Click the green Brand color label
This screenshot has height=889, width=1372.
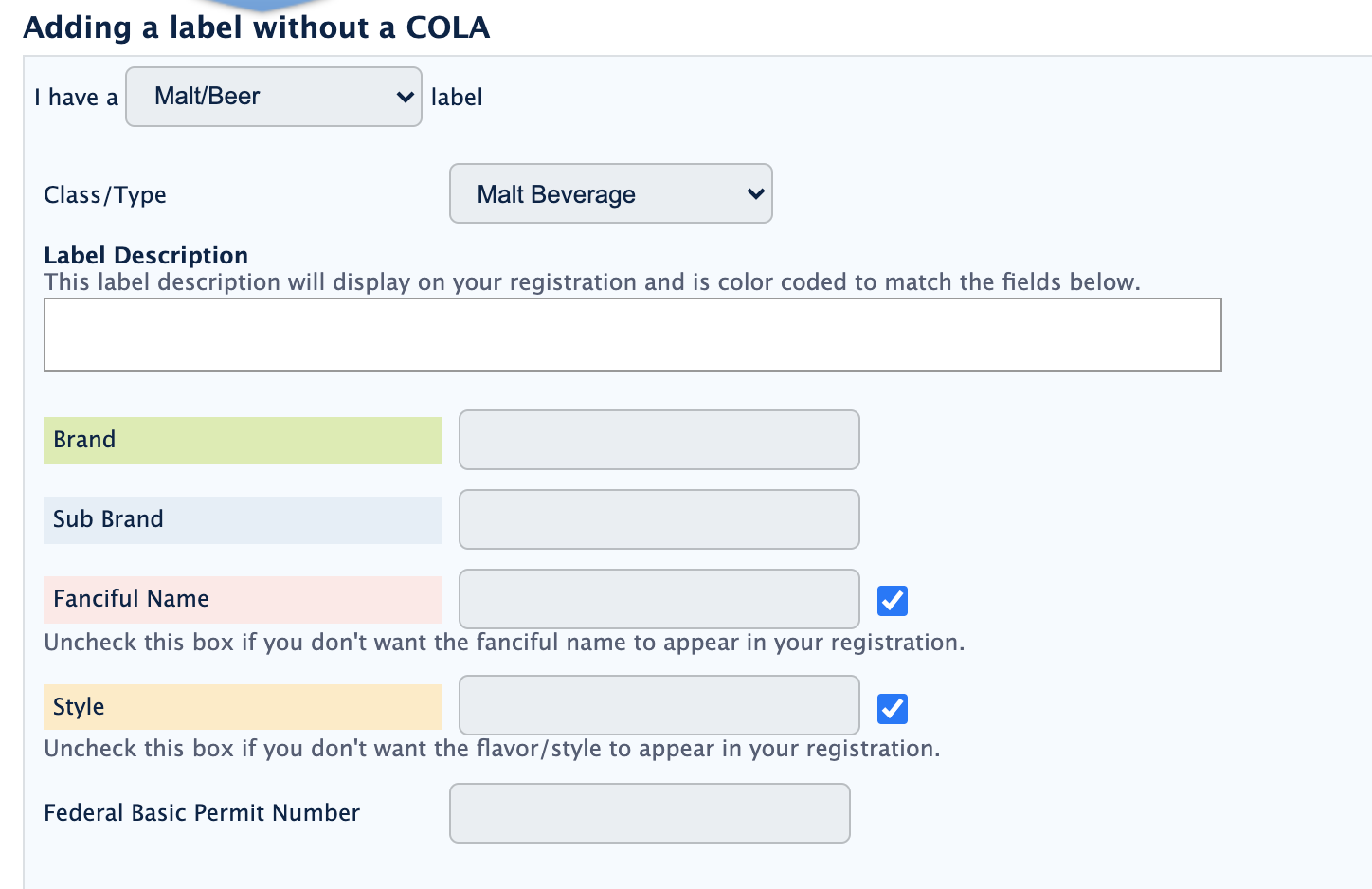click(242, 441)
